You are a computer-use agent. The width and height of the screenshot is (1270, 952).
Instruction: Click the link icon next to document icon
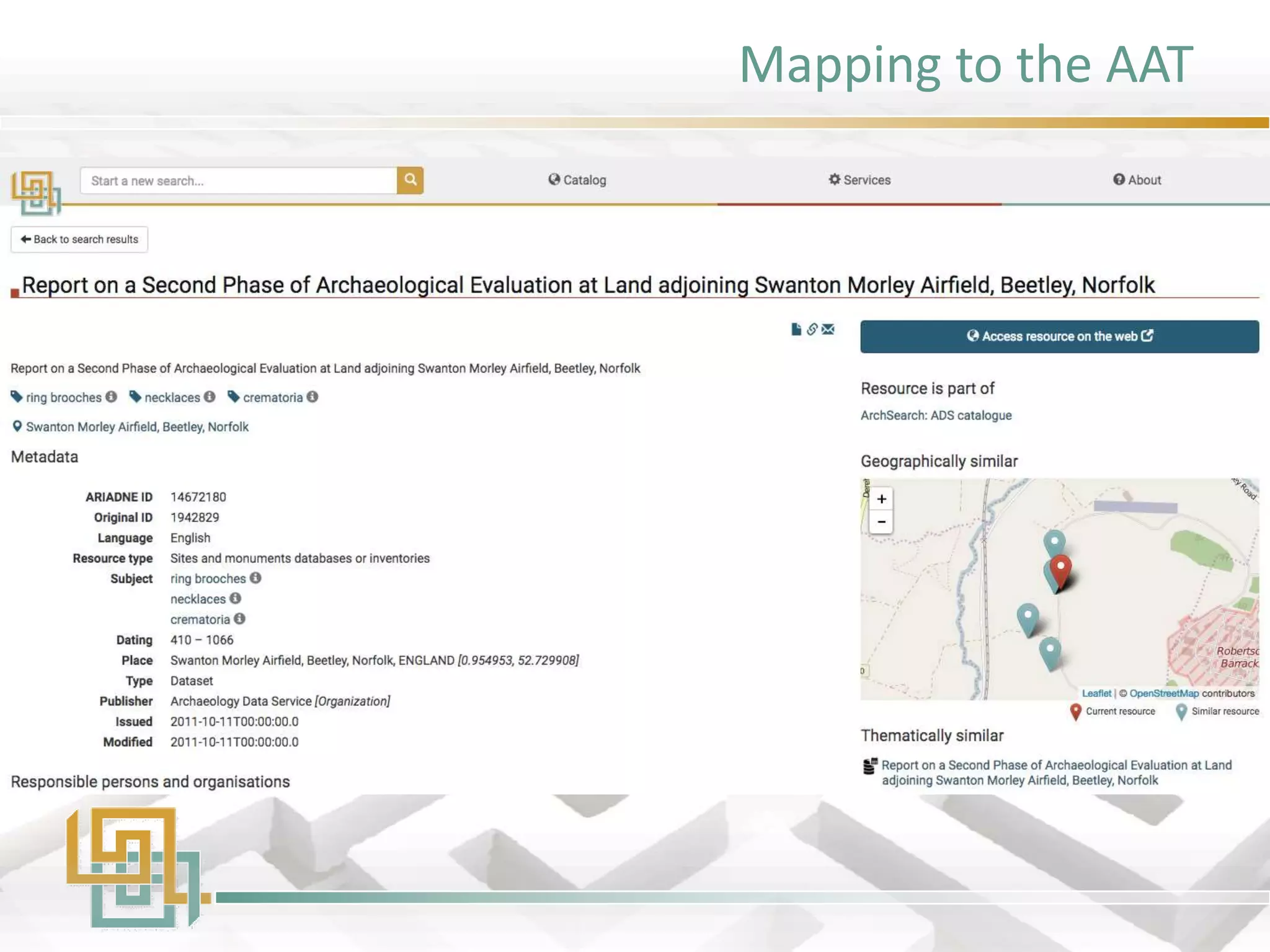[812, 329]
